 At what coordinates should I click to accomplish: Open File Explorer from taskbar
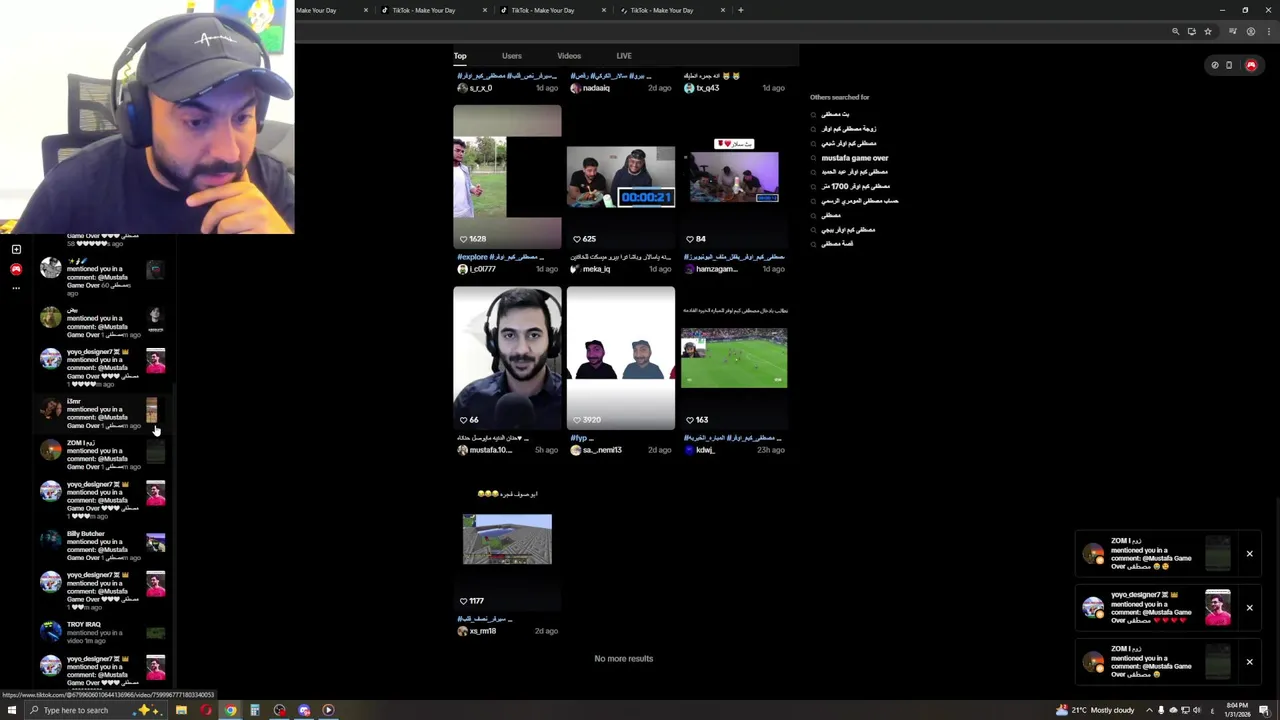(181, 710)
